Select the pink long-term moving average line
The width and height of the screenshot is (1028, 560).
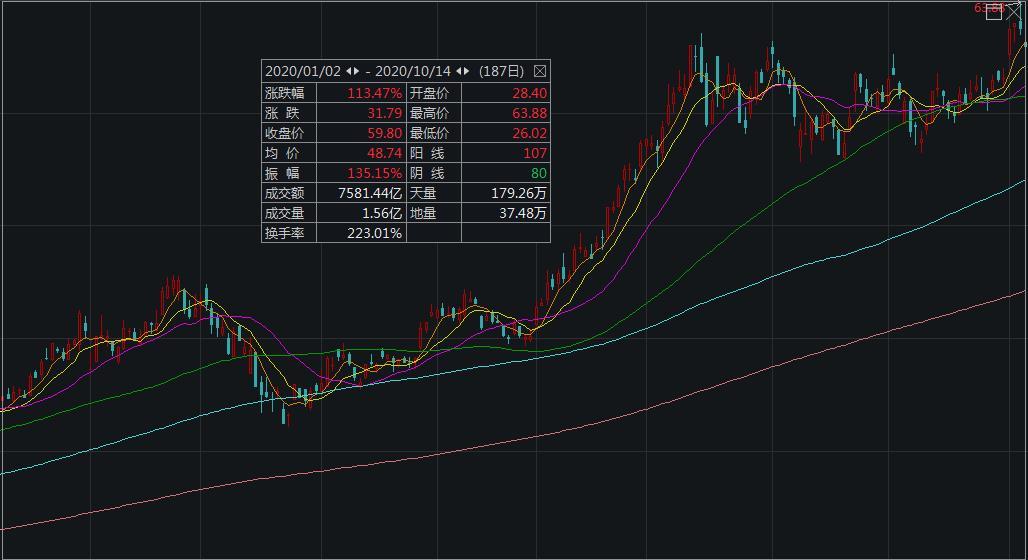pyautogui.click(x=524, y=438)
